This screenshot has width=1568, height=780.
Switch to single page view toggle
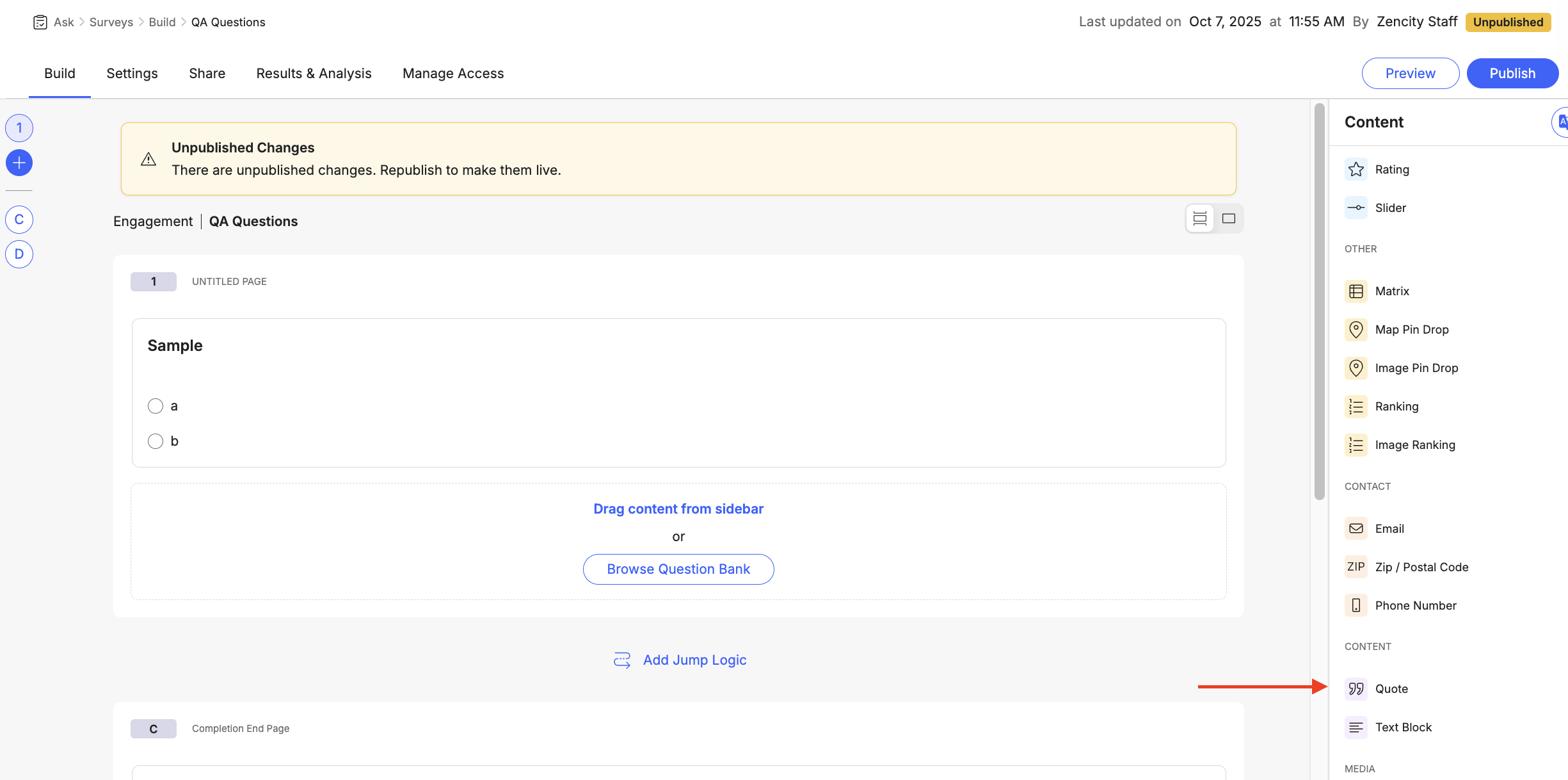[x=1229, y=218]
